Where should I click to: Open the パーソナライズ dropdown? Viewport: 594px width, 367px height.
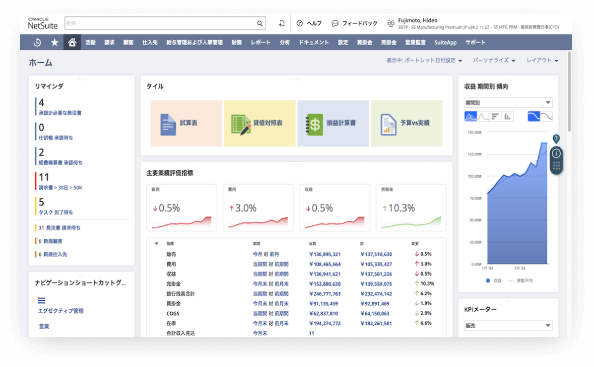pyautogui.click(x=494, y=61)
